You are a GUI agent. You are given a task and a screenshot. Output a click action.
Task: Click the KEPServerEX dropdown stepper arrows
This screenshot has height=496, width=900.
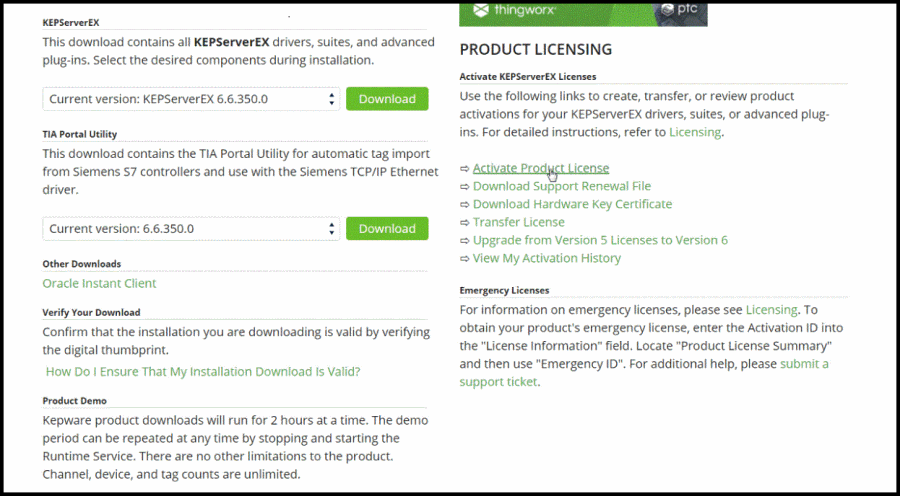[x=332, y=99]
